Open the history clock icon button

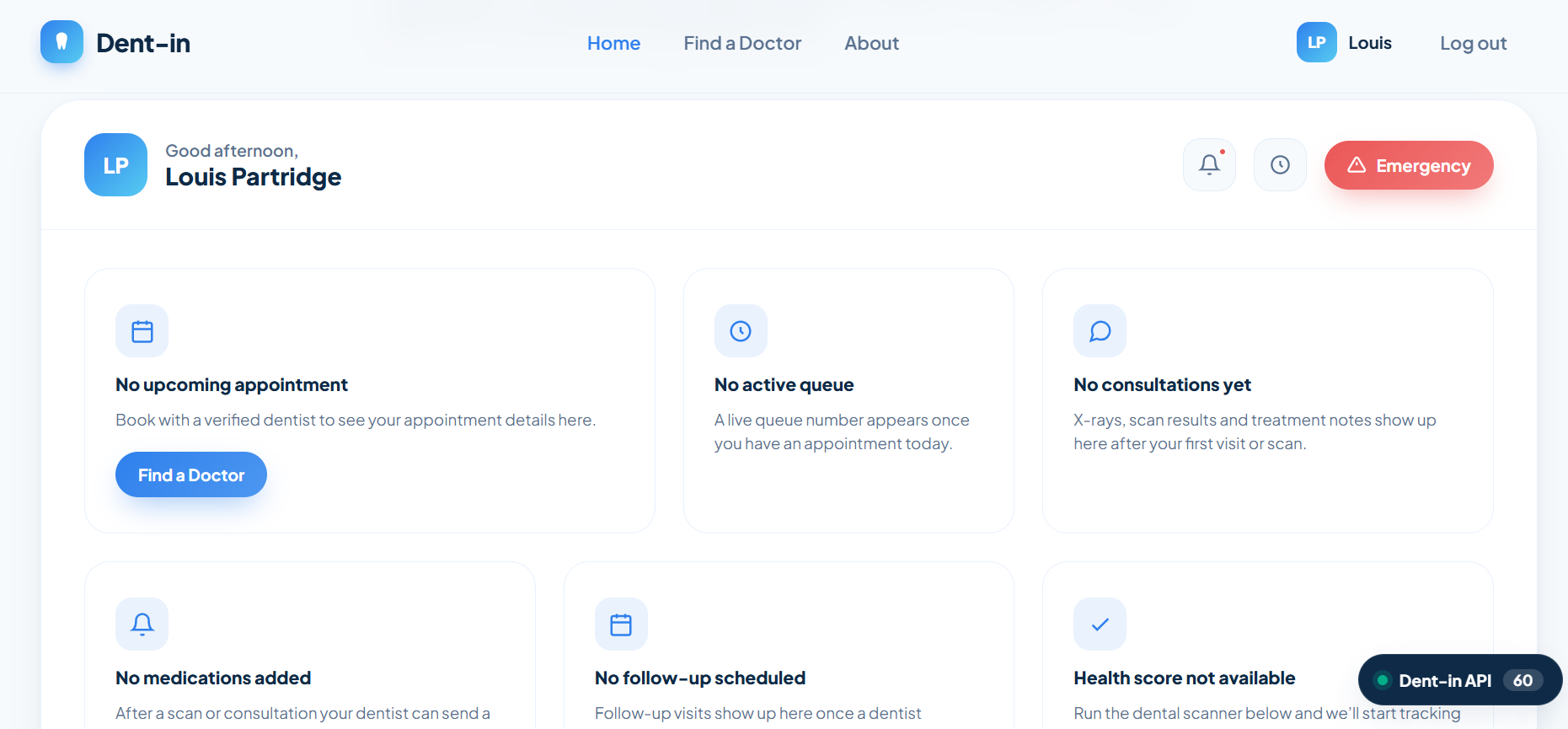1280,164
